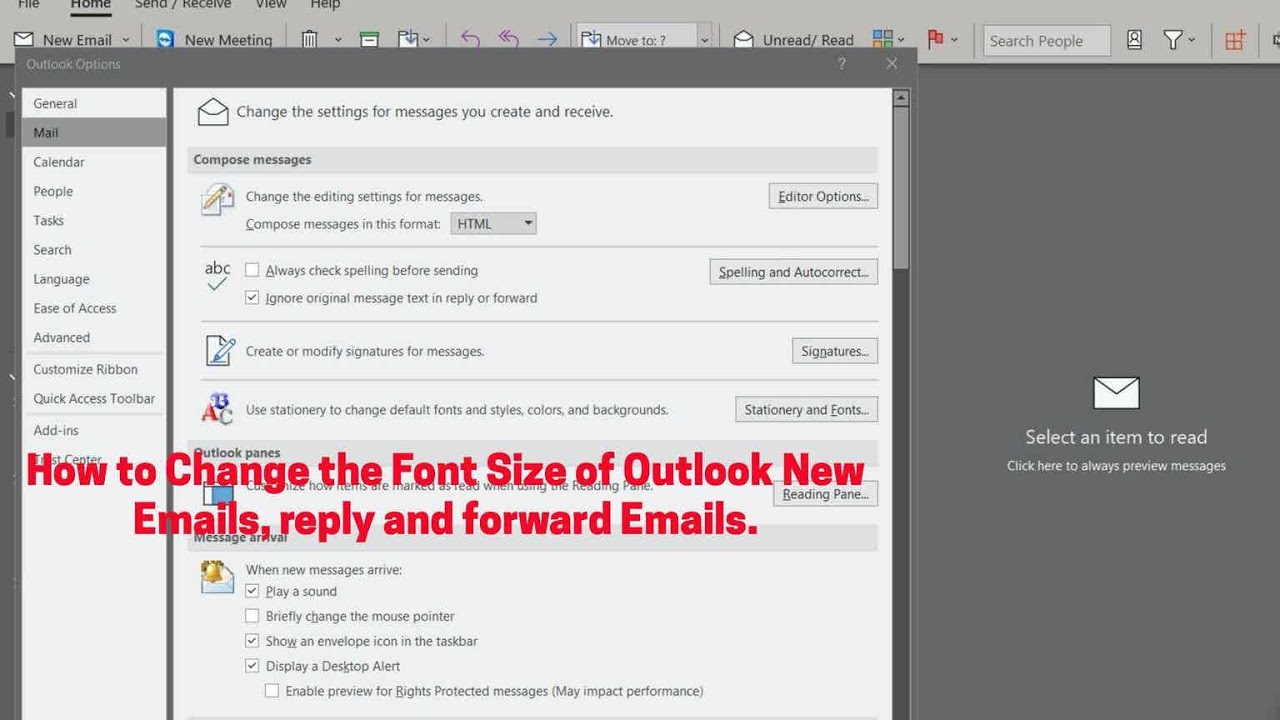
Task: Click the Categorize colored squares icon
Action: [882, 40]
